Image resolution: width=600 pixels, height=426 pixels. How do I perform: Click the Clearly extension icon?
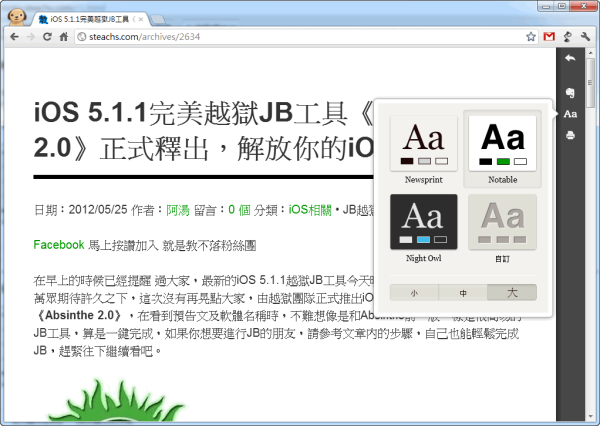tap(568, 37)
